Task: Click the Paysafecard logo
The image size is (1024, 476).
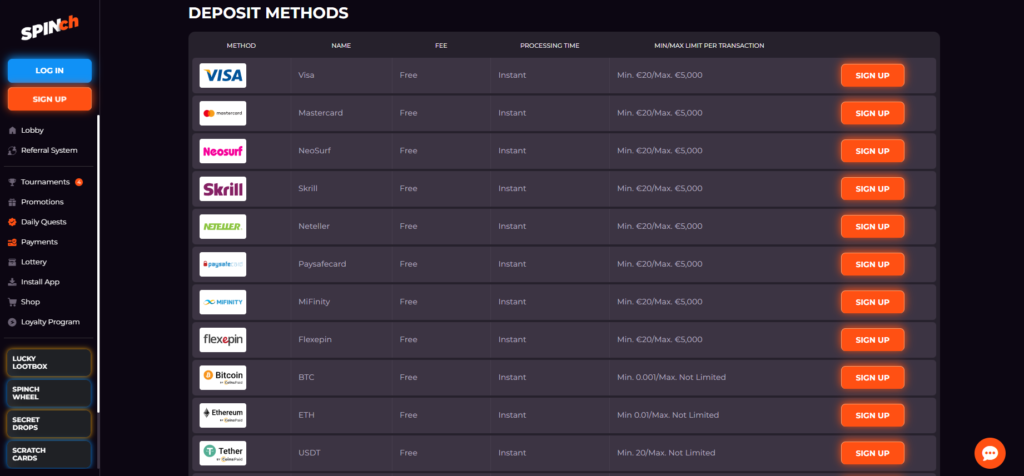Action: coord(223,264)
